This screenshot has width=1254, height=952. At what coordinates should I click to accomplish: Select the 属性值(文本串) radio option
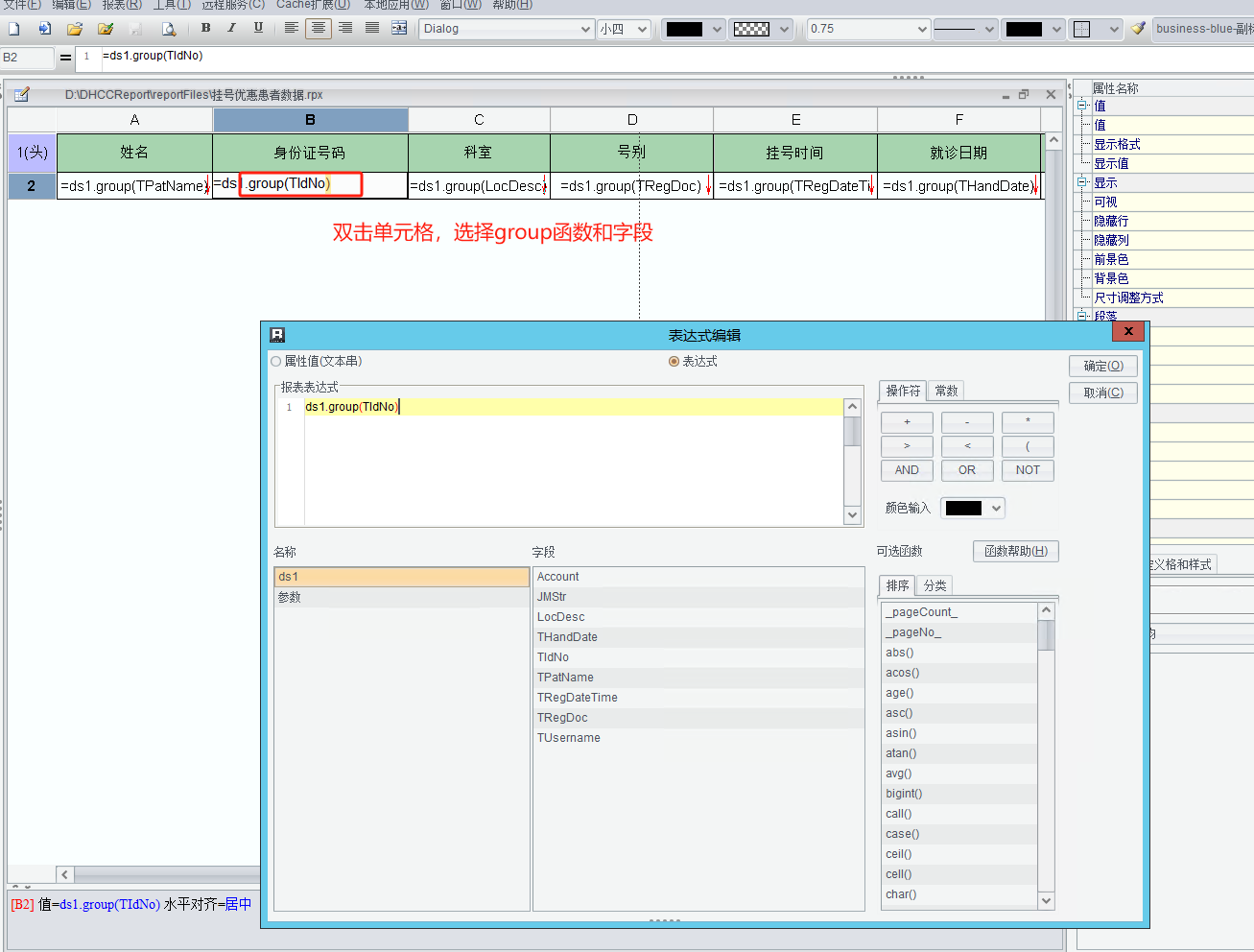coord(276,362)
